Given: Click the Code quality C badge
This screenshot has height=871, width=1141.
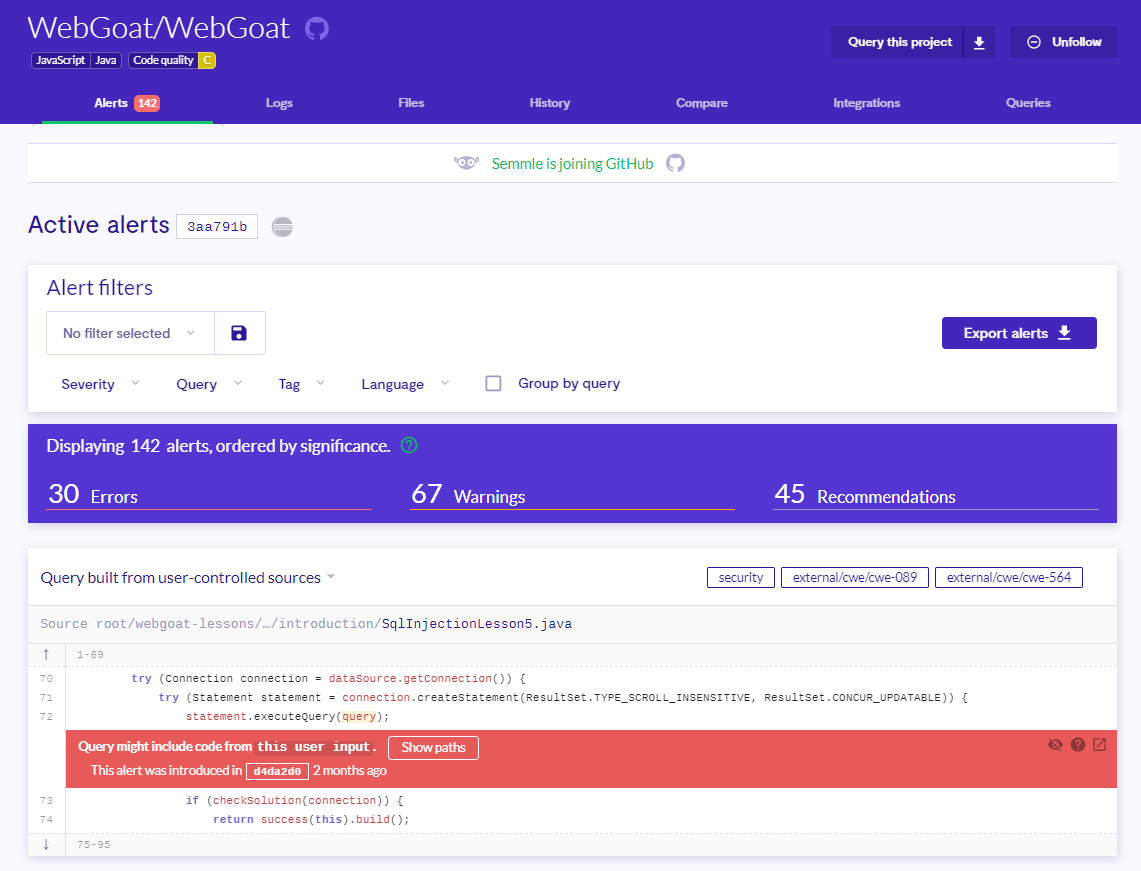Looking at the screenshot, I should [172, 60].
